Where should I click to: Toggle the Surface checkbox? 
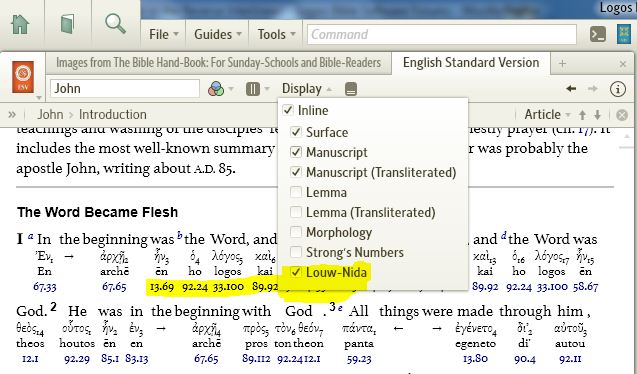click(x=296, y=132)
